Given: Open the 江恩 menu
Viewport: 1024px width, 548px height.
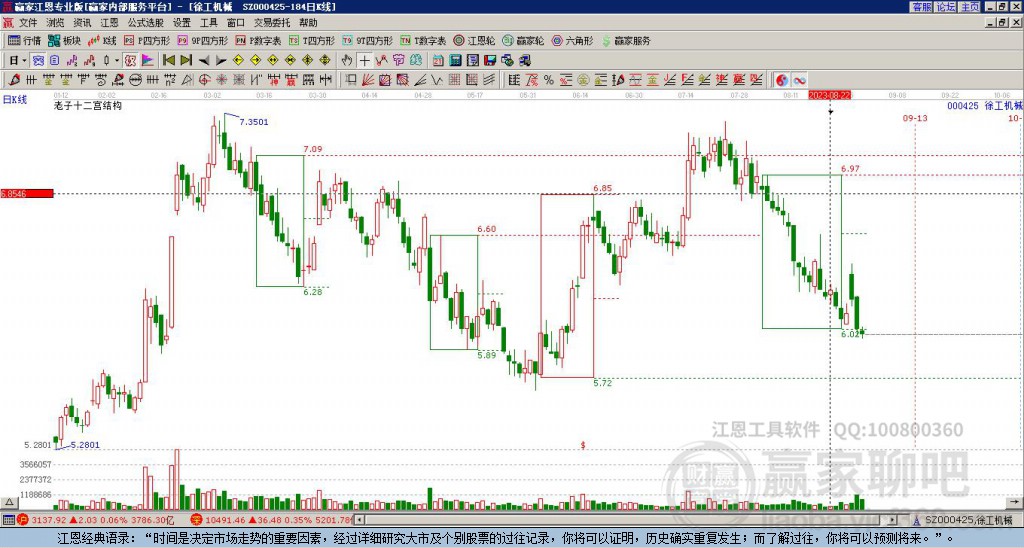Looking at the screenshot, I should pyautogui.click(x=109, y=23).
